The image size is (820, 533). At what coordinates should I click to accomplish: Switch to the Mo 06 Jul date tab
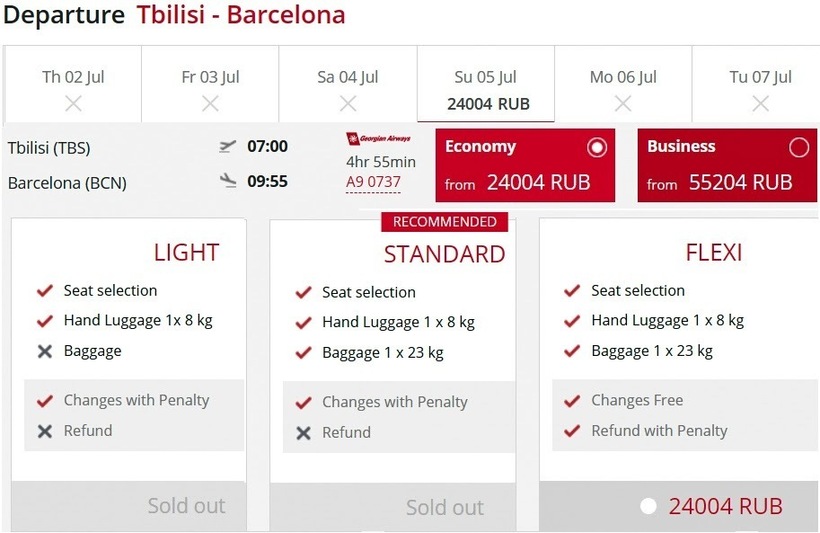(623, 88)
